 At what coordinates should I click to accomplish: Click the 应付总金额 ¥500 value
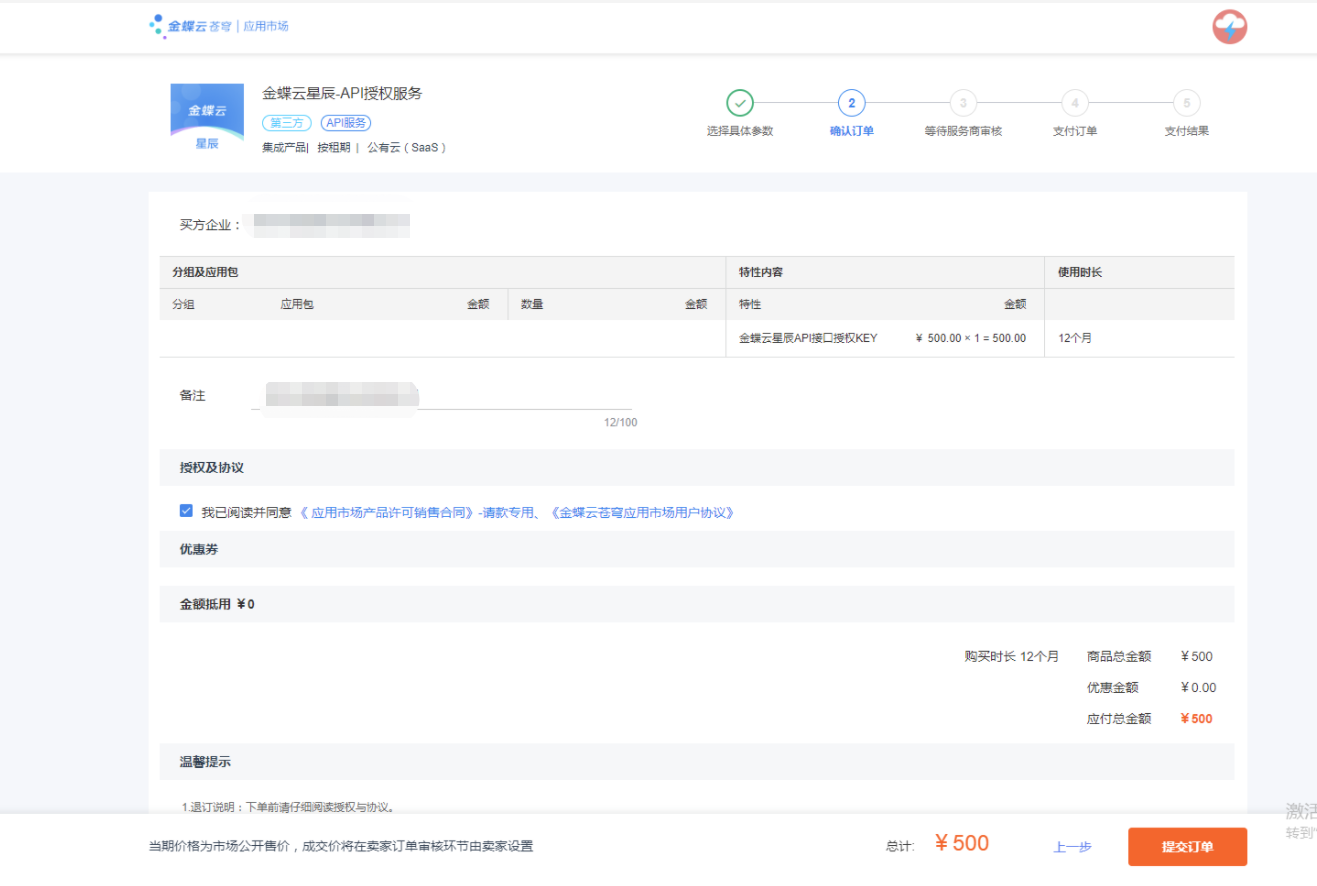[x=1196, y=718]
